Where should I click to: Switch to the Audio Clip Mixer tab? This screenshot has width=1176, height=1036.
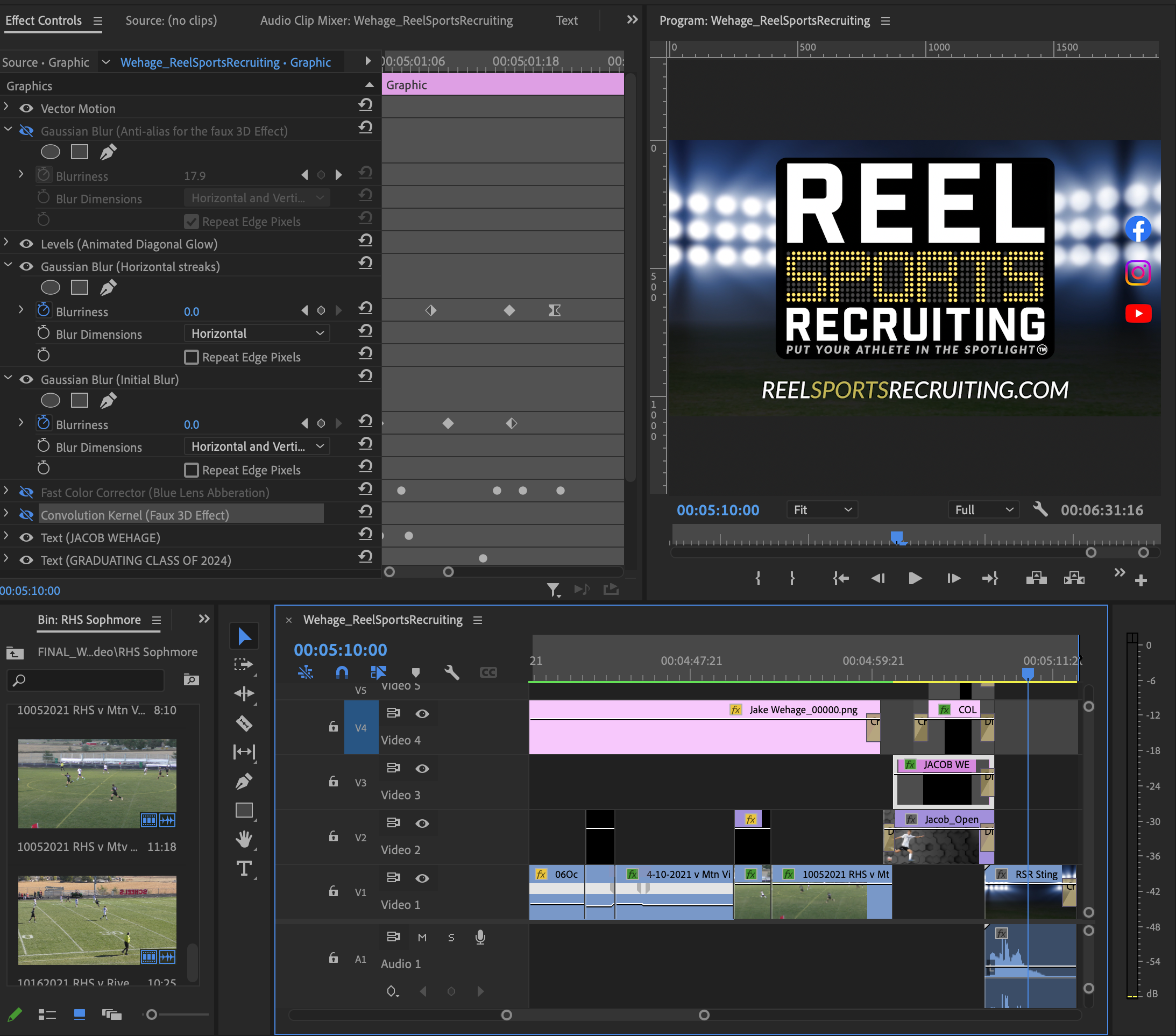tap(386, 20)
